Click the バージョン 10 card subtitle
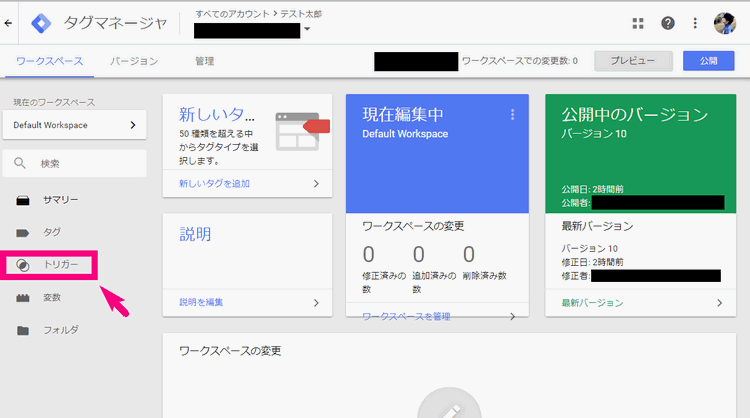This screenshot has width=750, height=418. 594,134
